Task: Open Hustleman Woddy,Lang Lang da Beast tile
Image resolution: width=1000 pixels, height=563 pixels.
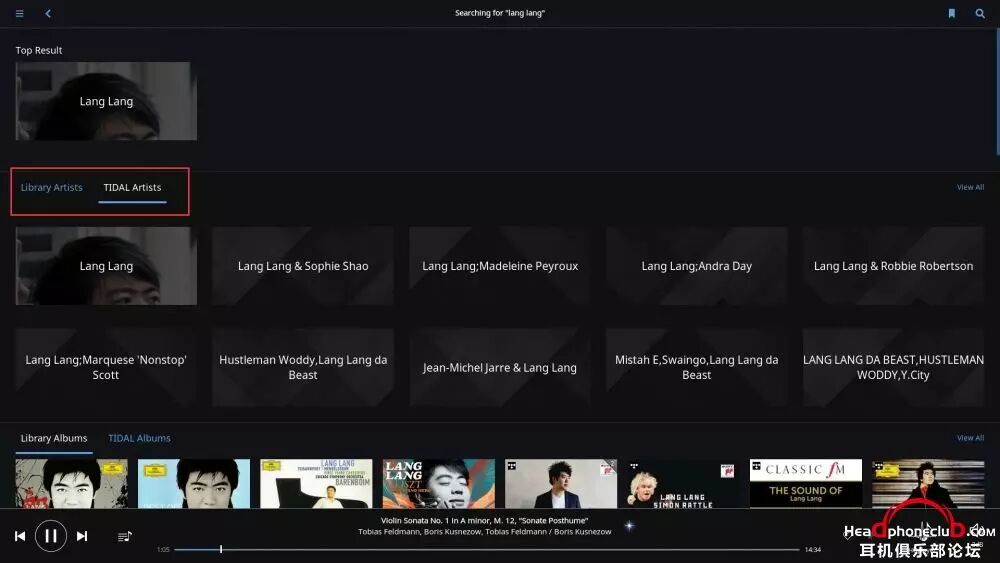Action: coord(303,367)
